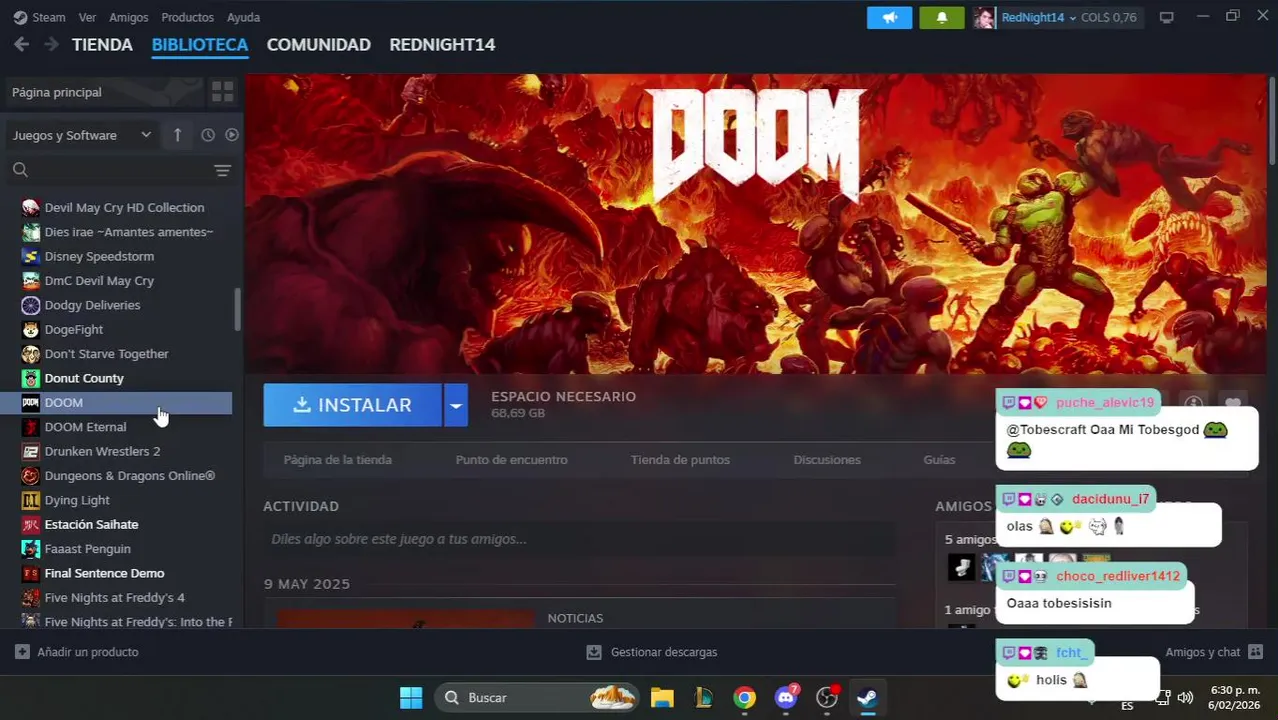
Task: Click the activity post input field
Action: pos(579,539)
